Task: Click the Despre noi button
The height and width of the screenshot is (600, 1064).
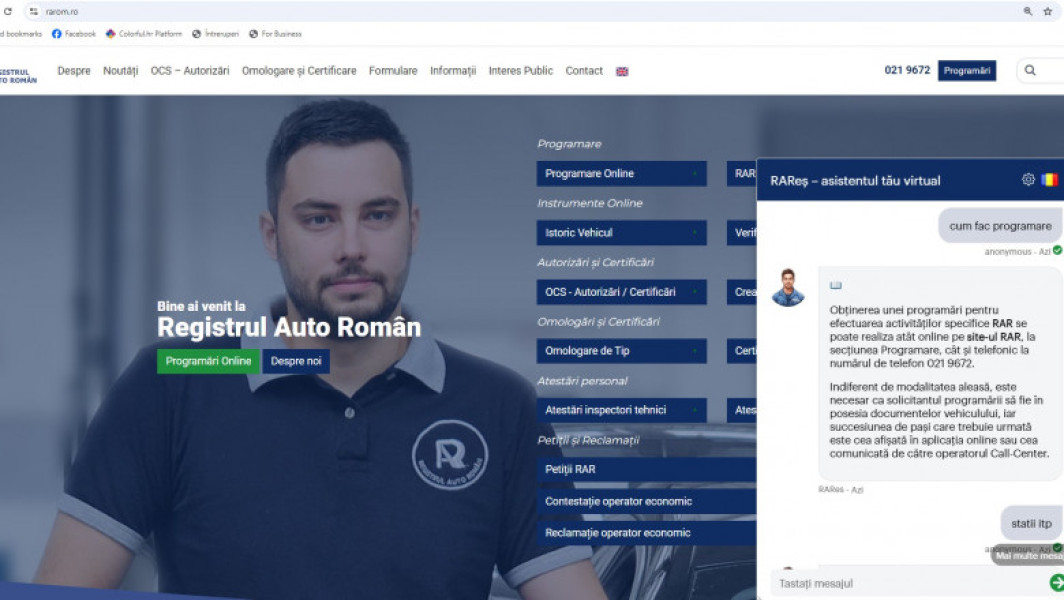Action: [296, 361]
